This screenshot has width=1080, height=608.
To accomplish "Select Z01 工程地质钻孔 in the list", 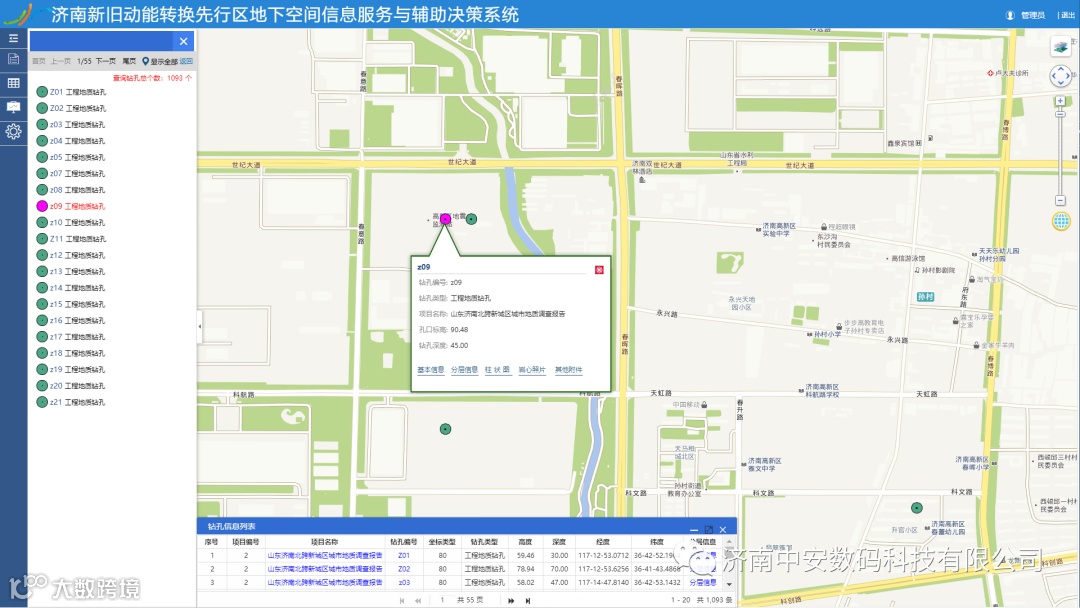I will click(x=72, y=92).
